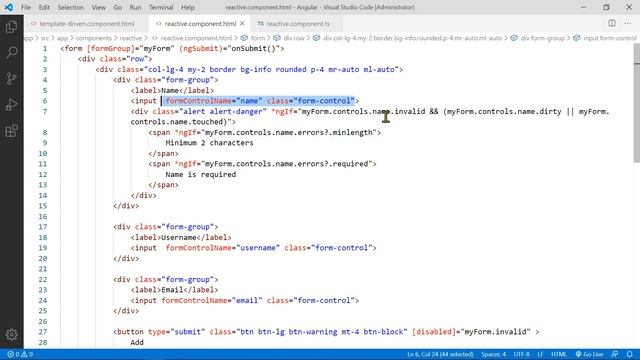Switch to reactive.component.ts tab
Viewport: 640px width, 360px height.
tap(298, 24)
